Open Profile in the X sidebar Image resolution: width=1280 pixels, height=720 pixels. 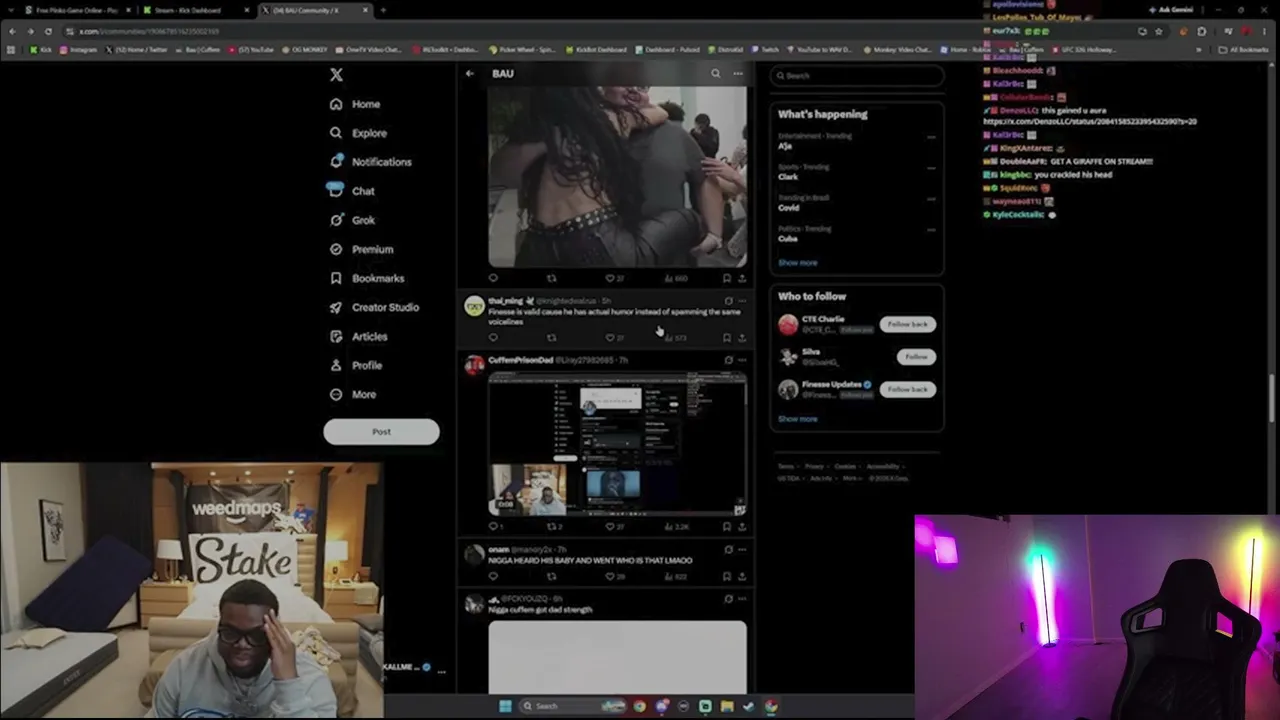(x=356, y=365)
